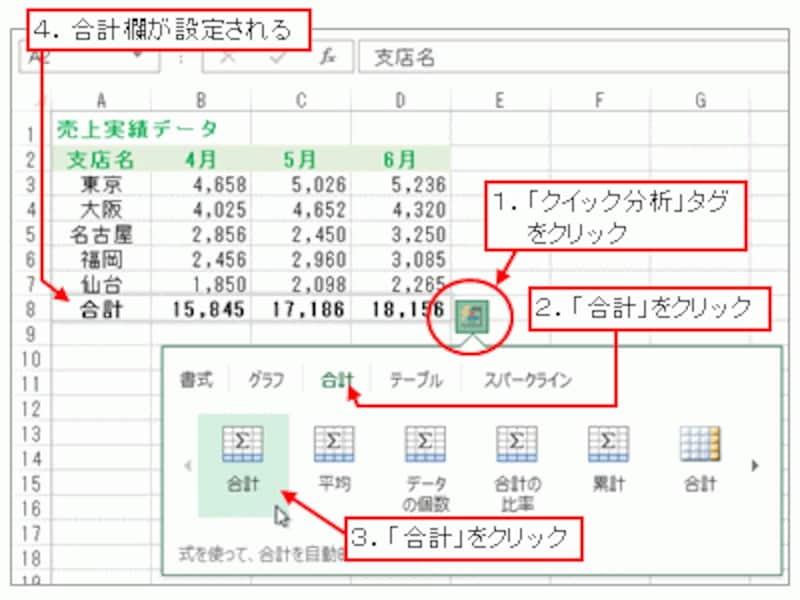Click the total cell 17,186
The image size is (800, 600).
301,309
